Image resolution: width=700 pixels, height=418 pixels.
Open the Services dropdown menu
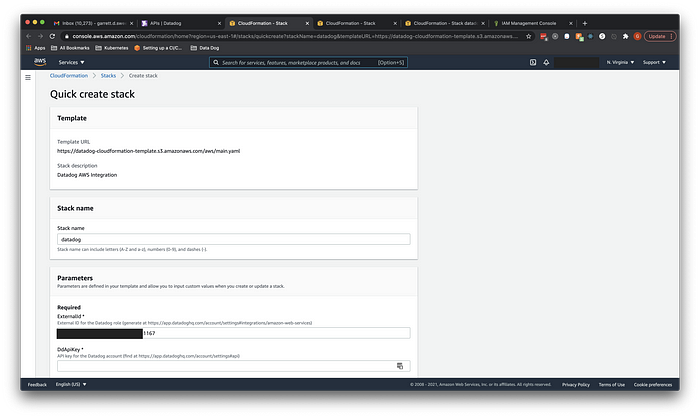pos(71,63)
